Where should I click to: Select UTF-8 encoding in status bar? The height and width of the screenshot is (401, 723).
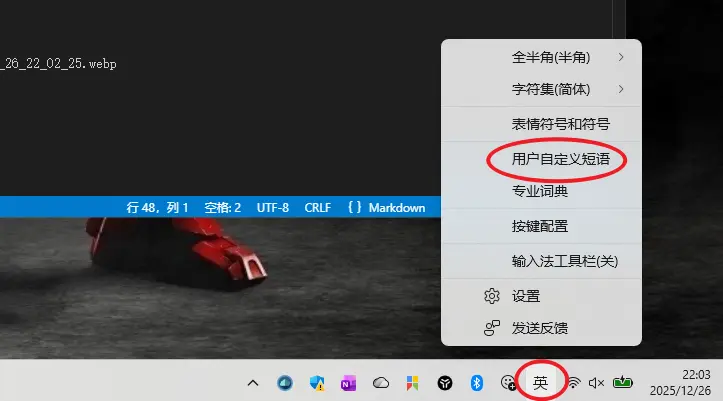click(x=273, y=208)
